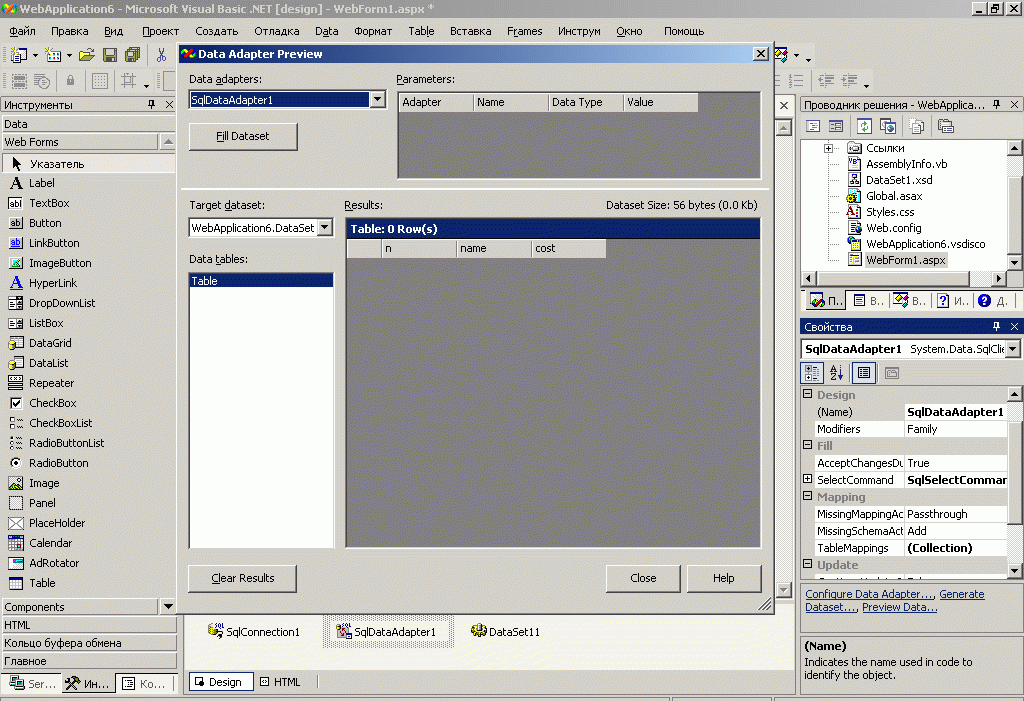Image resolution: width=1024 pixels, height=701 pixels.
Task: Click the (Name) property value field
Action: (x=955, y=412)
